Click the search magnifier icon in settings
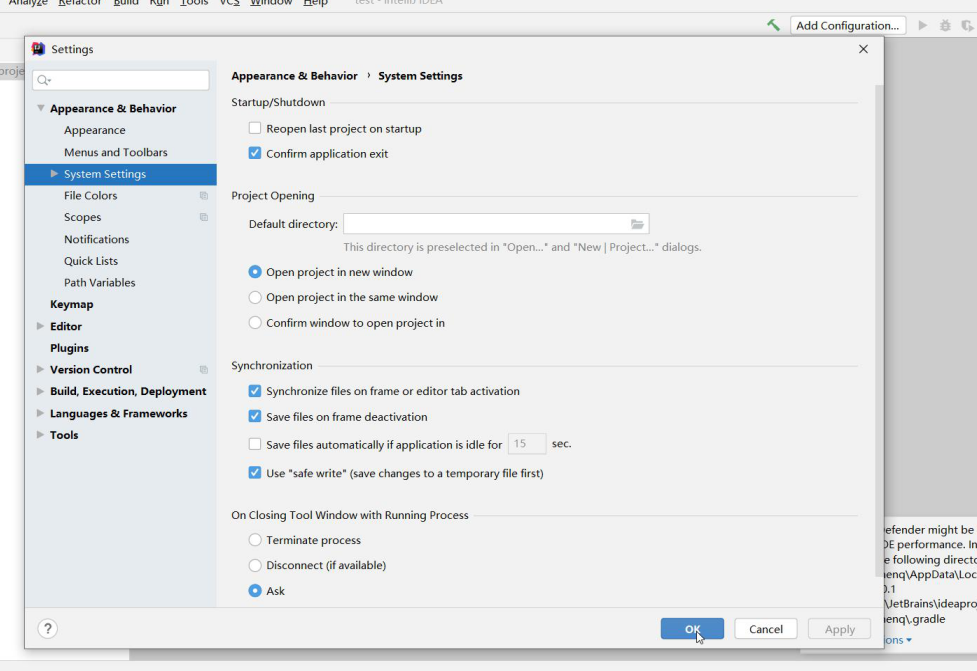 (42, 80)
